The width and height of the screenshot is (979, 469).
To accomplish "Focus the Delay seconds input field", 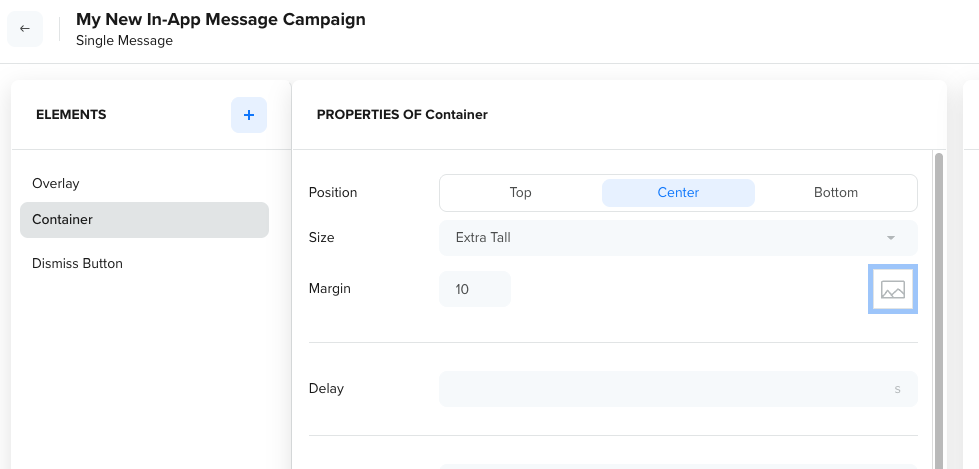I will (x=678, y=389).
